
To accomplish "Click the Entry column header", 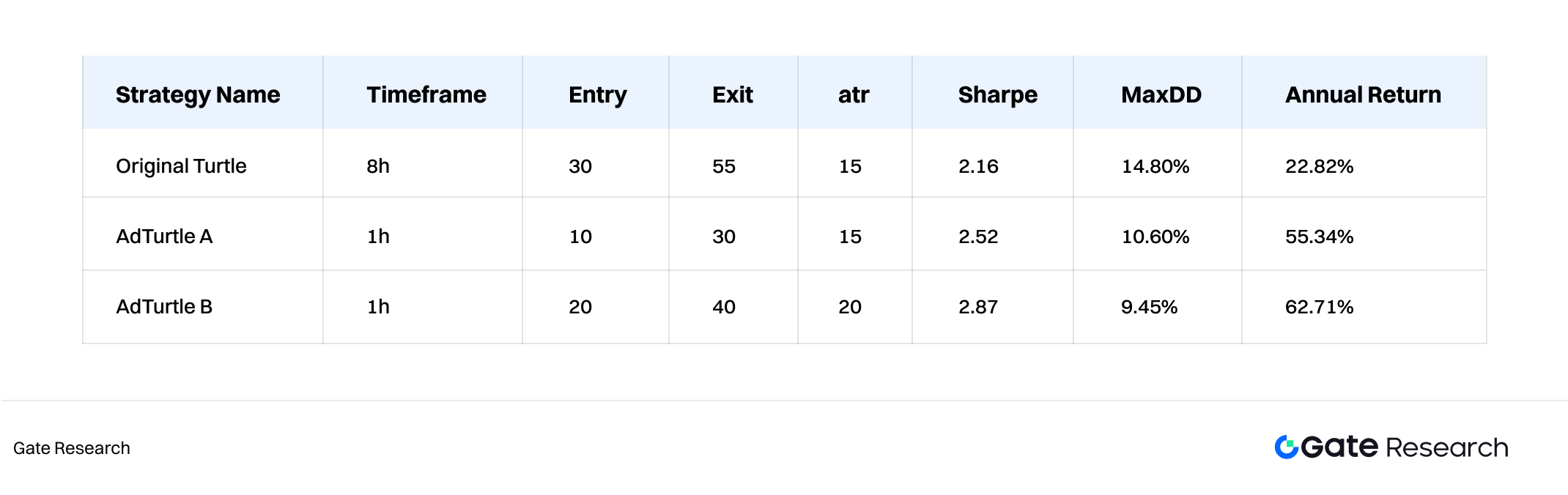I will [x=598, y=95].
